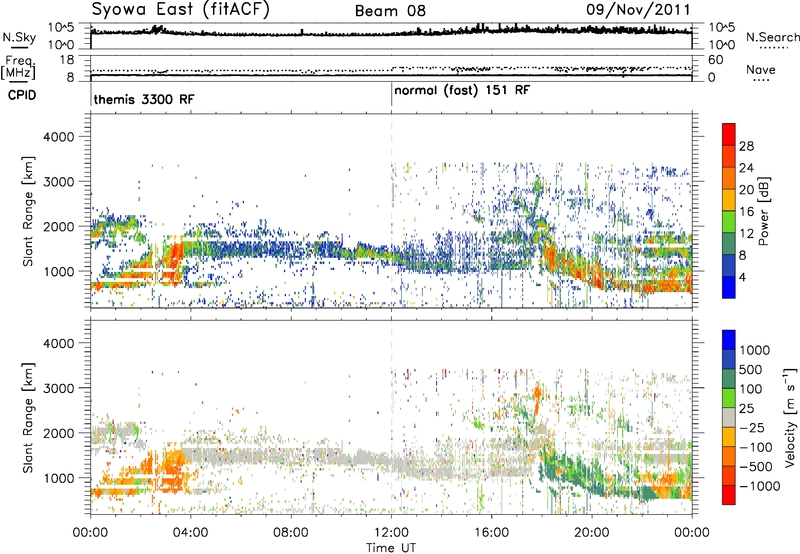Click the gray band of the Velocity color bar
This screenshot has width=800, height=554.
click(729, 417)
